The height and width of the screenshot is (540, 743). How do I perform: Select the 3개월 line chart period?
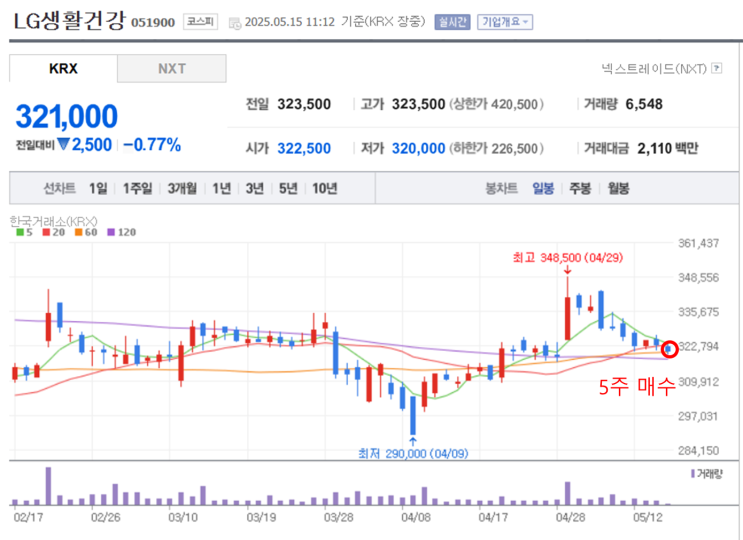pyautogui.click(x=182, y=189)
